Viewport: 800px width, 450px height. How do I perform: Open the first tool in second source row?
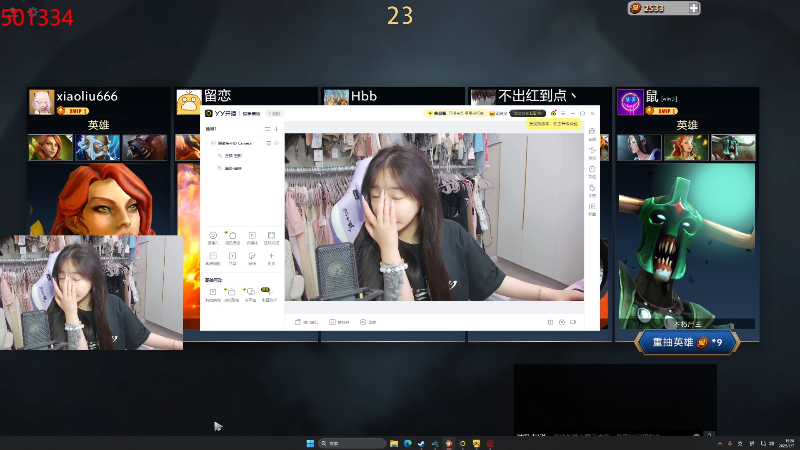[x=213, y=258]
